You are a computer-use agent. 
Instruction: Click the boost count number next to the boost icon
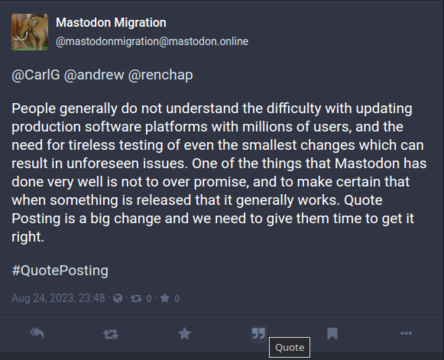click(x=149, y=299)
